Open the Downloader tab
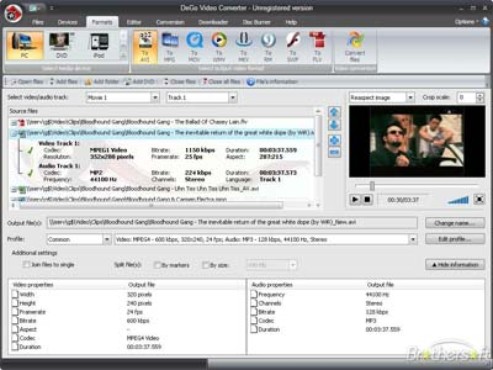 pos(213,22)
